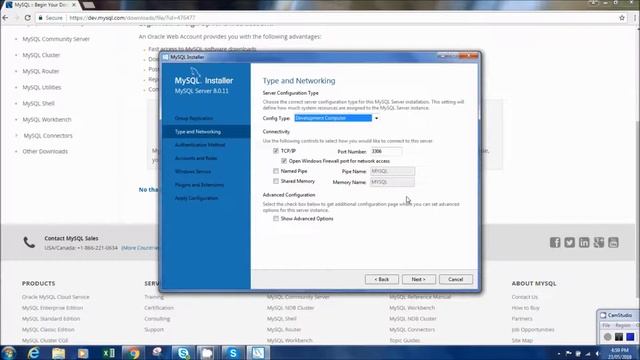Click the Facebook icon in page footer
This screenshot has width=640, height=360.
click(x=555, y=242)
